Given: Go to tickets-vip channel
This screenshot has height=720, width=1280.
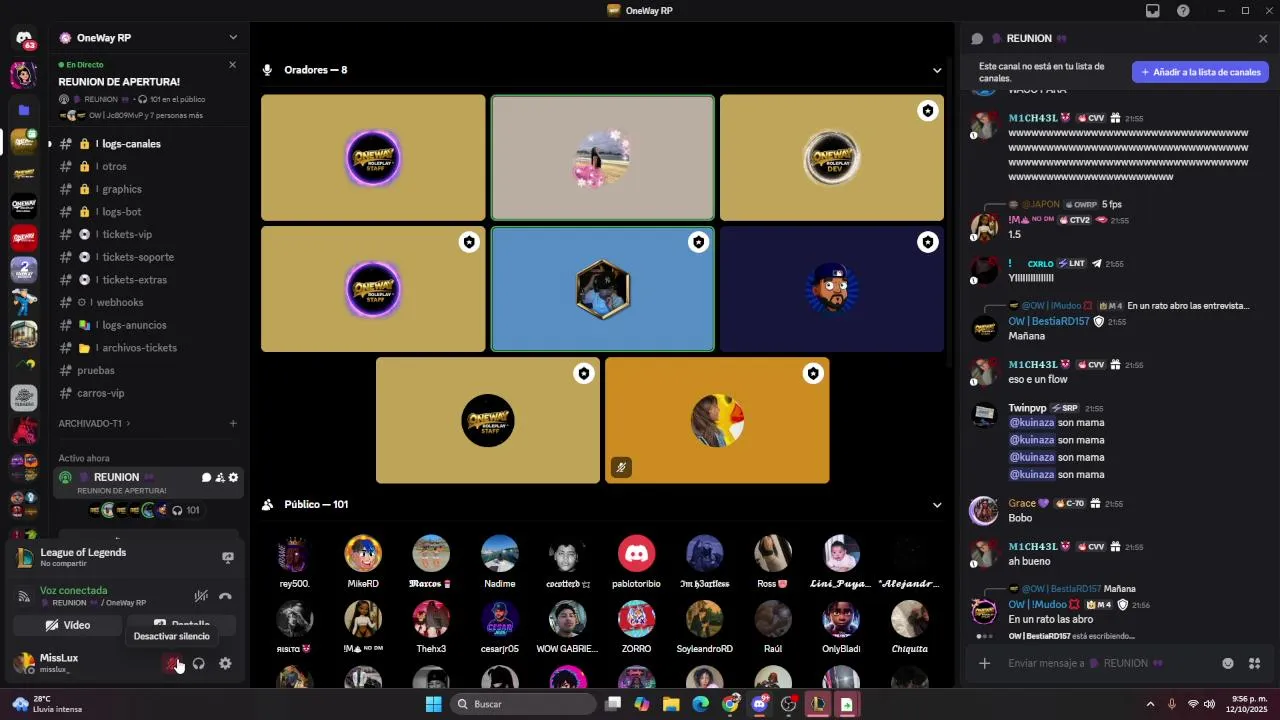Looking at the screenshot, I should click(147, 235).
